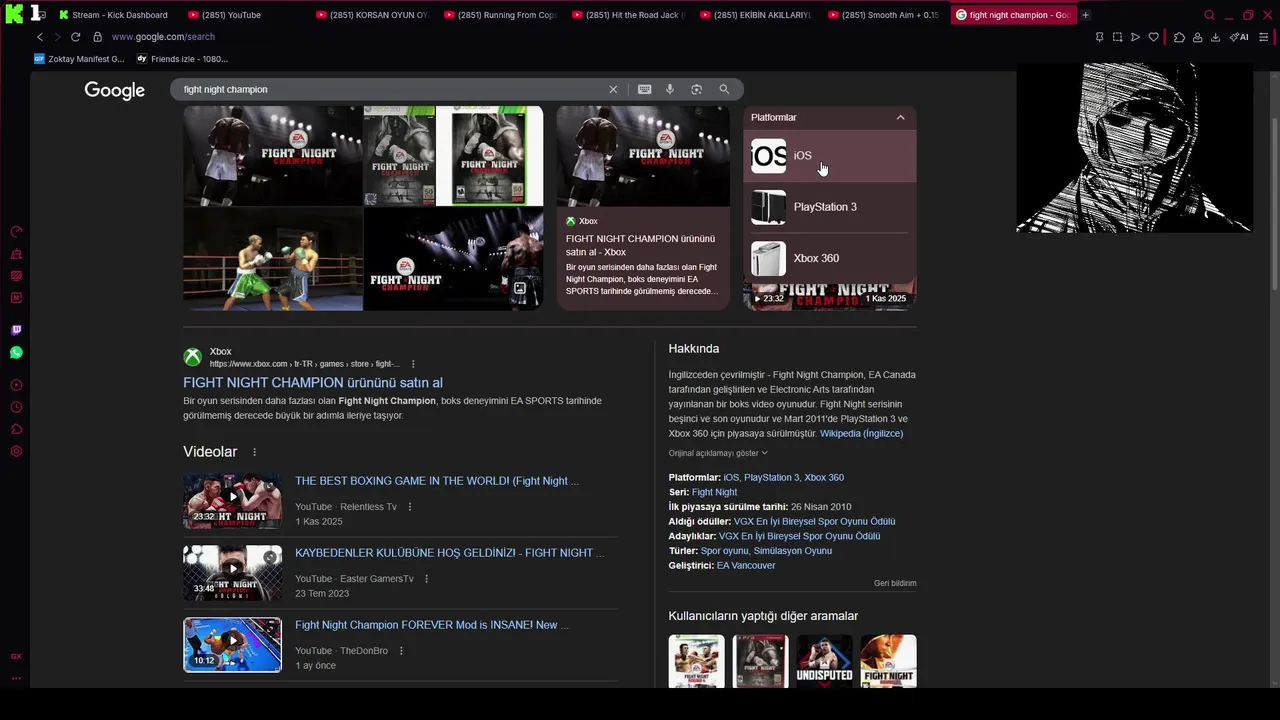
Task: Open Fight Night Champion FOREVER Mod video link
Action: pos(432,625)
